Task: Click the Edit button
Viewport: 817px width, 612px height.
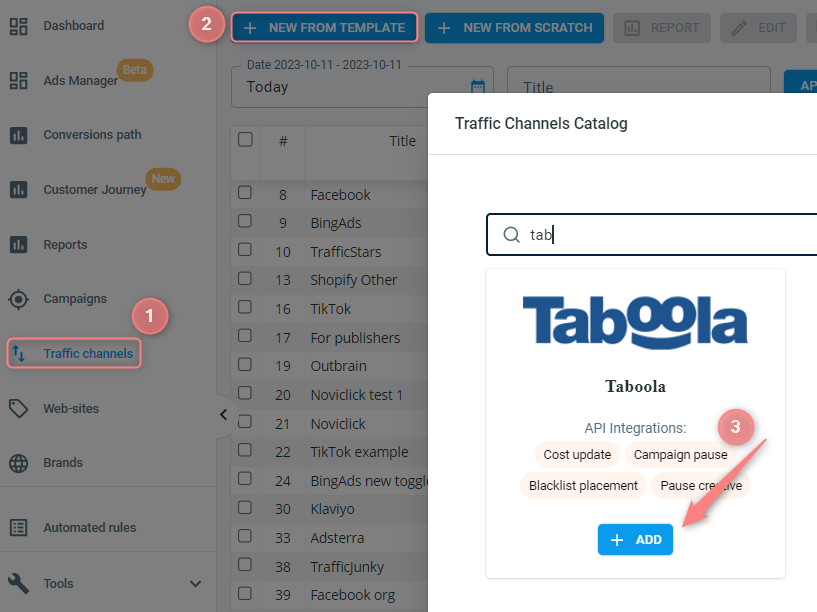Action: point(758,28)
